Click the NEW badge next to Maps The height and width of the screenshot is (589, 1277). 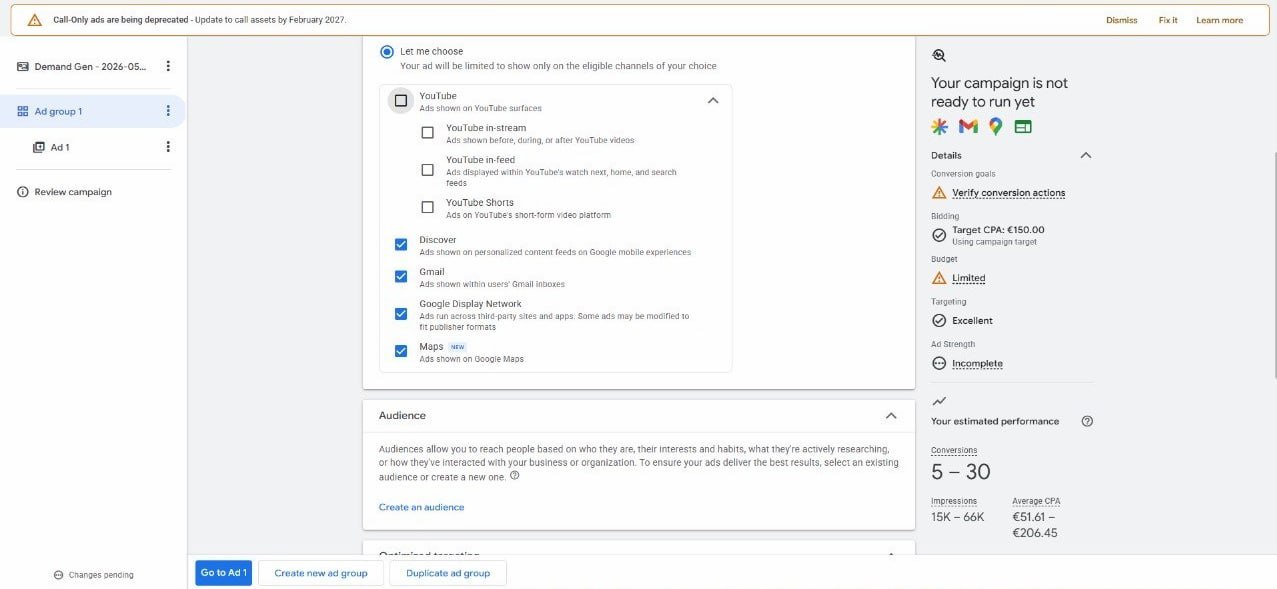click(458, 347)
